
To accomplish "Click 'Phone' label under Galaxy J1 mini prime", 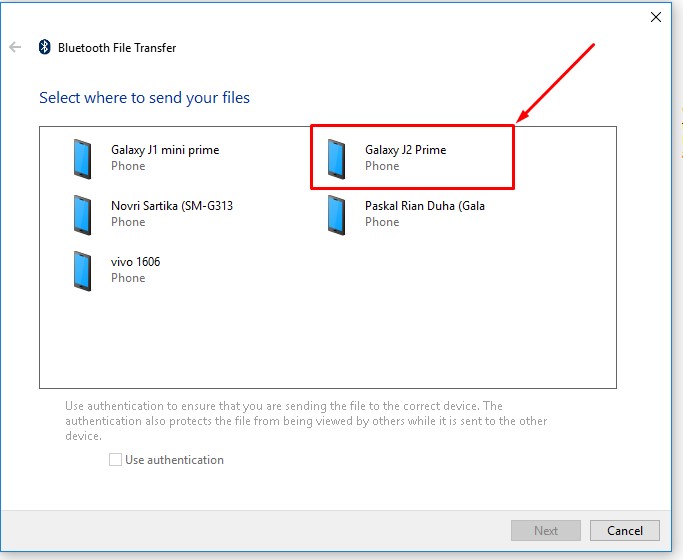I will click(x=128, y=166).
